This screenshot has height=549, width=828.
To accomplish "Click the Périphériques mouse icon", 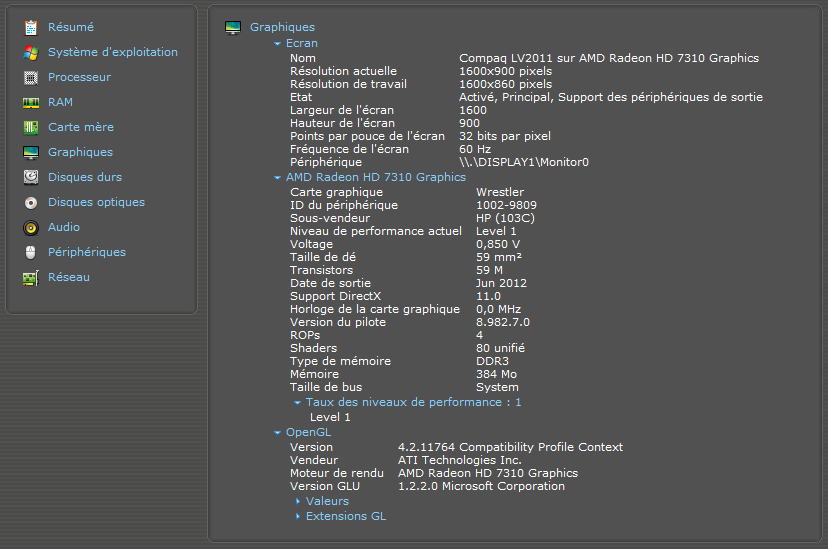I will pyautogui.click(x=31, y=252).
